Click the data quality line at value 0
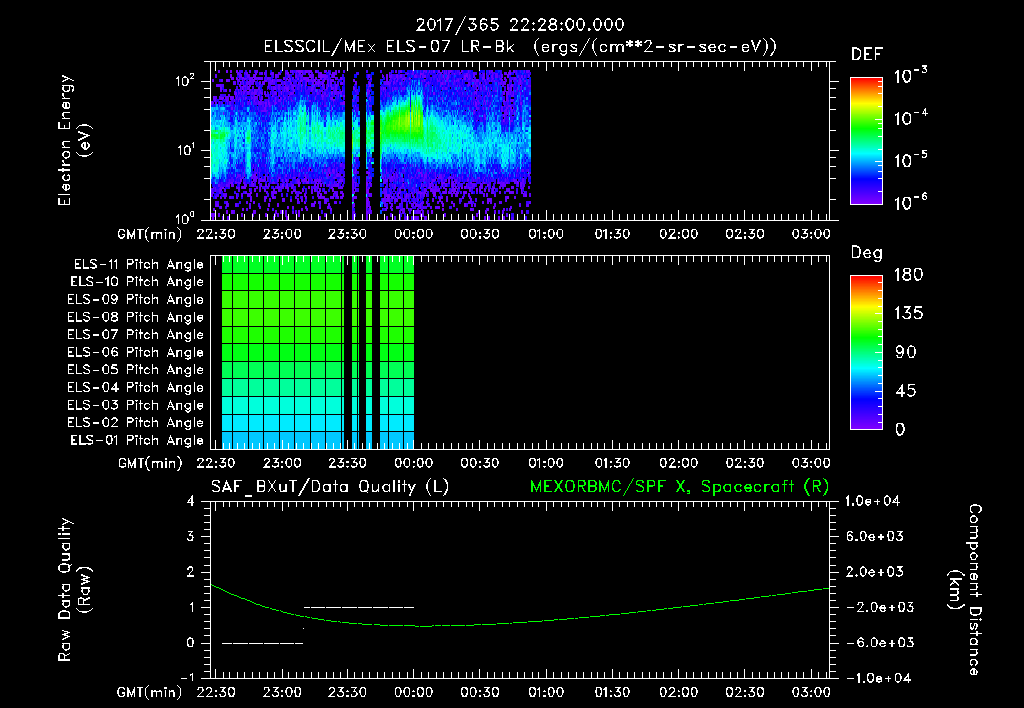Viewport: 1024px width, 708px height. pyautogui.click(x=263, y=643)
